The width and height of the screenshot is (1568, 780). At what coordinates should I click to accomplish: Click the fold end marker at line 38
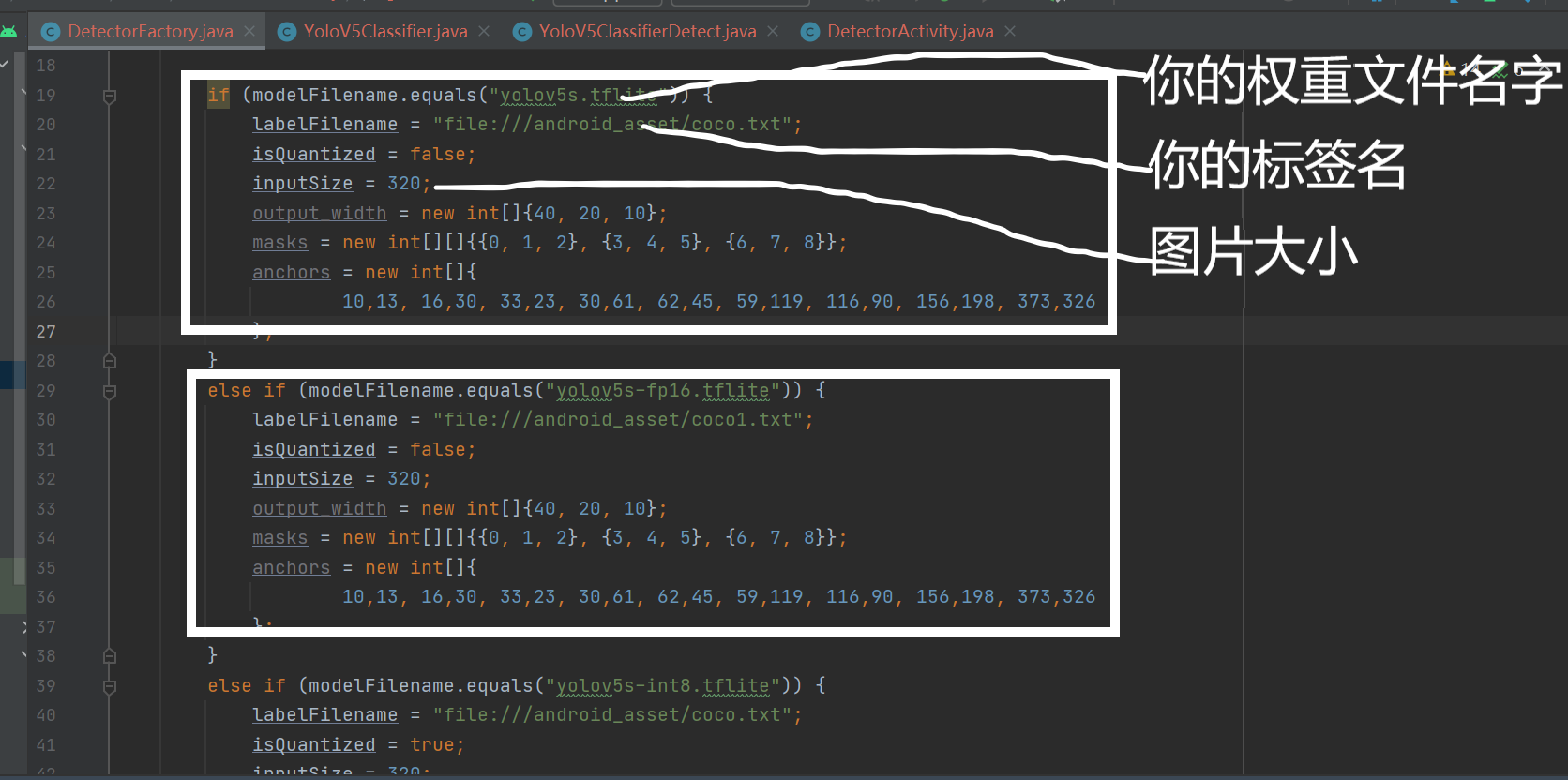tap(110, 656)
